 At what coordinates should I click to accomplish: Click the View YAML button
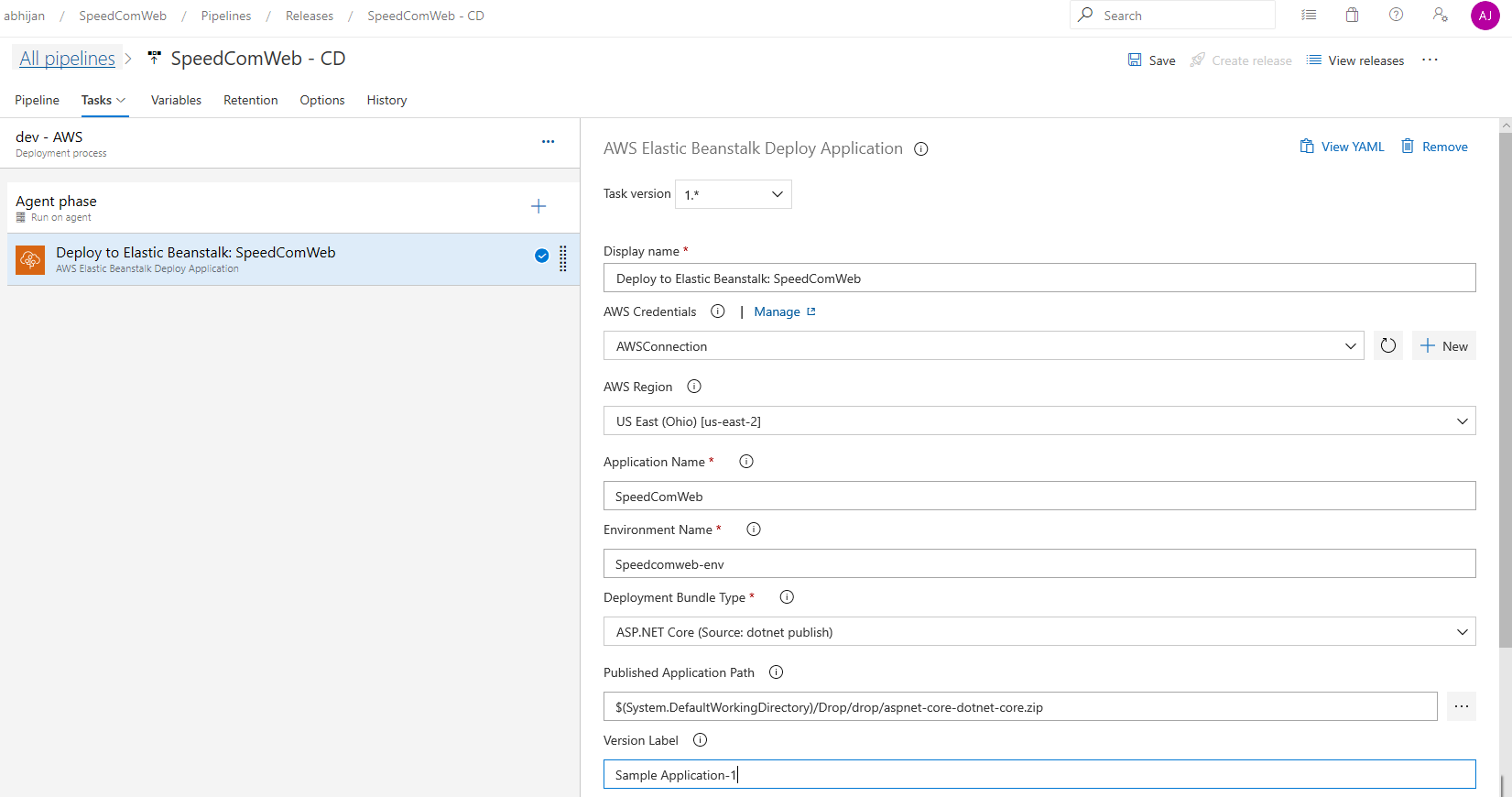point(1342,147)
